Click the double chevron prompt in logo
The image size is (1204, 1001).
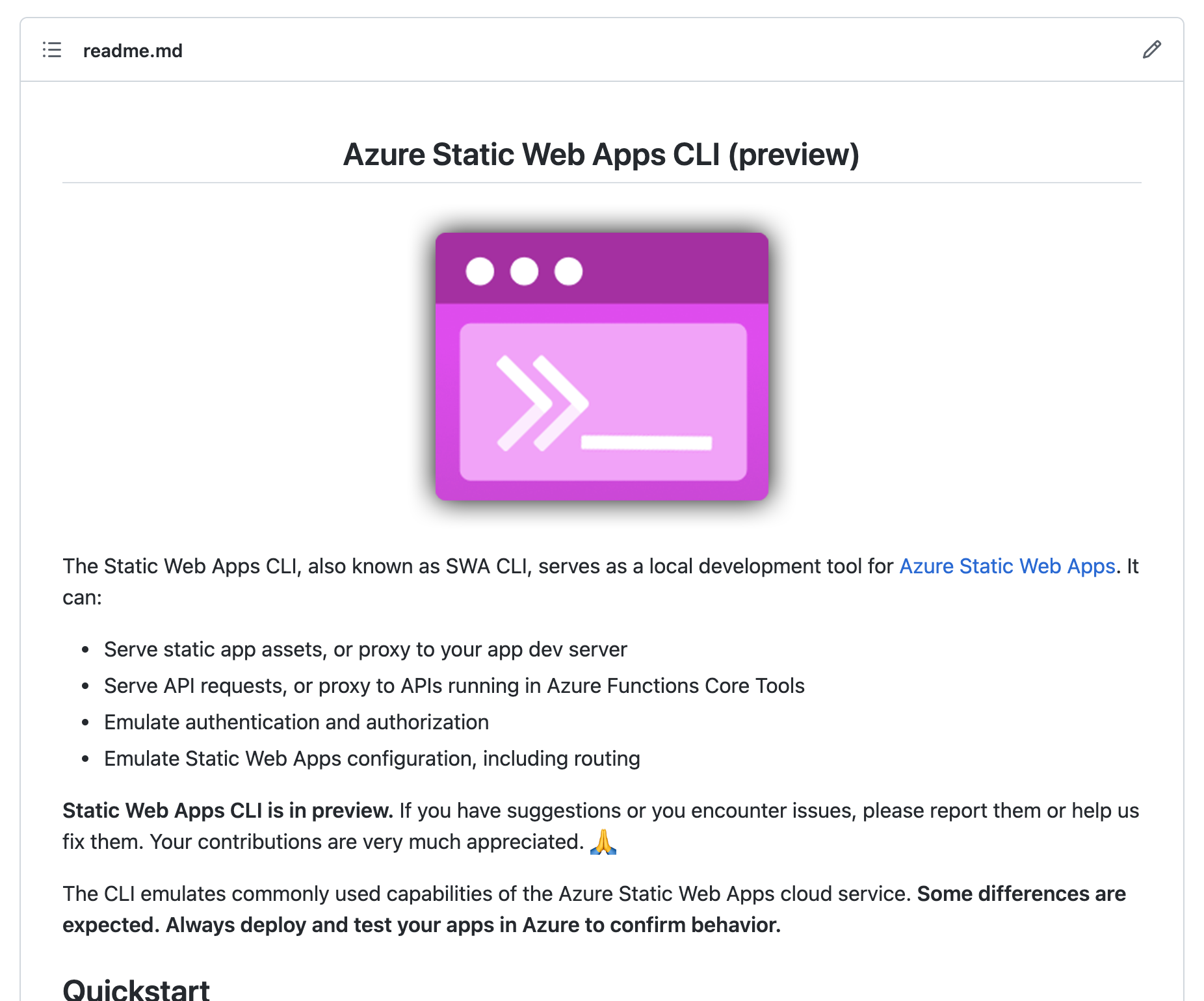click(x=541, y=403)
